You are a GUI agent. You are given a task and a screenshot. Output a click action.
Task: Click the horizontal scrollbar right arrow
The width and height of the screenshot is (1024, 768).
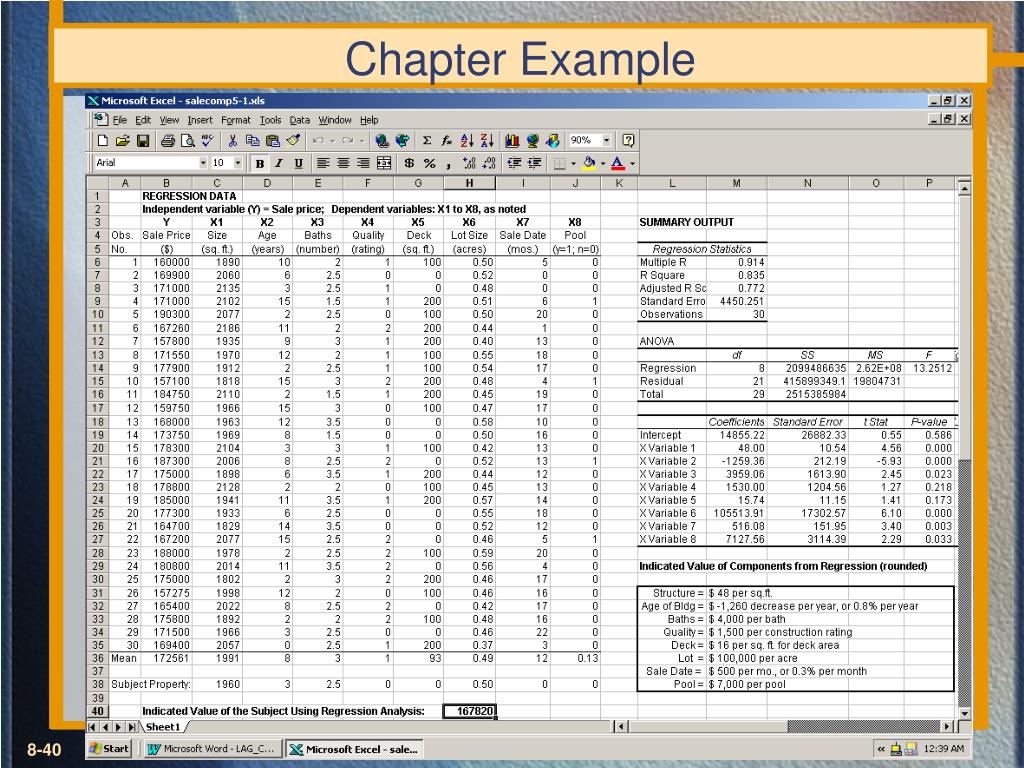click(948, 726)
